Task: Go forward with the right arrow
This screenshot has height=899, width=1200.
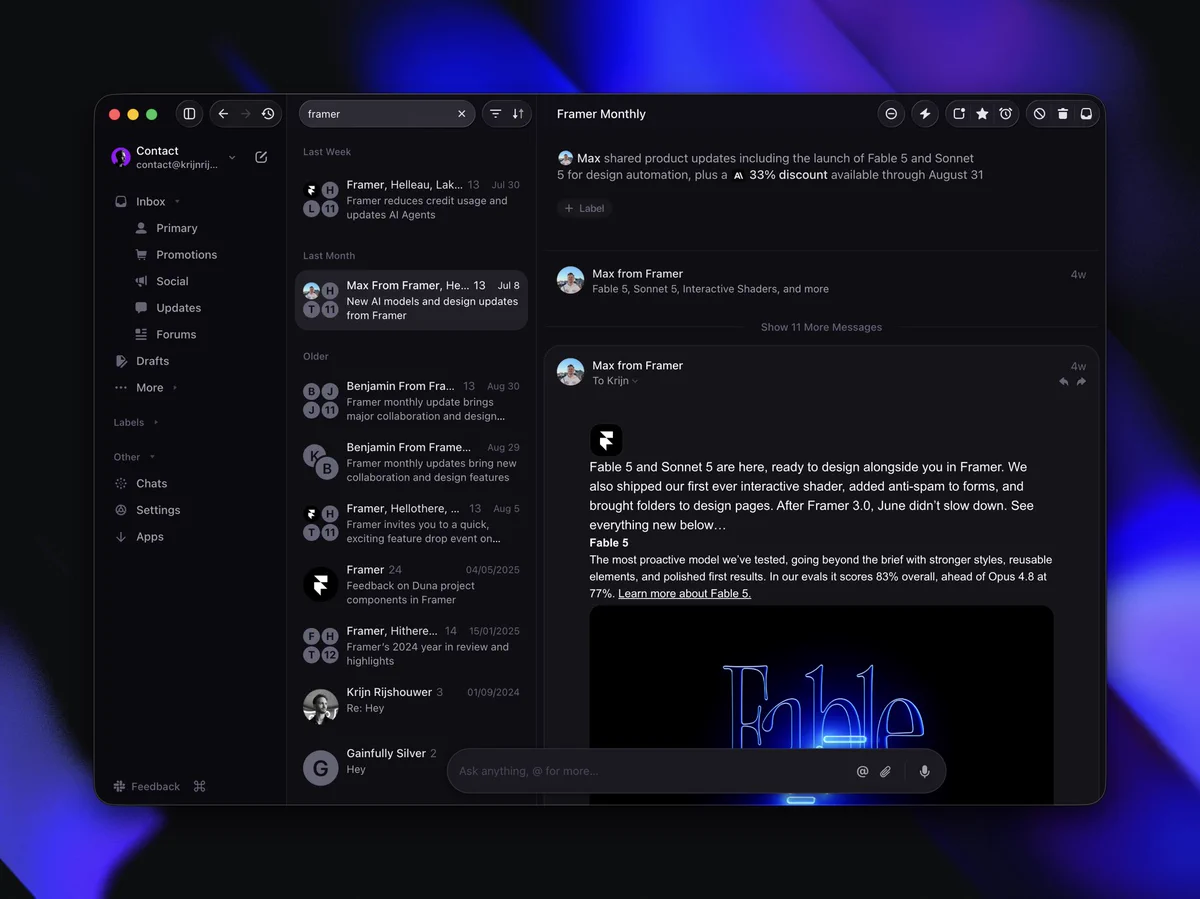Action: (x=246, y=114)
